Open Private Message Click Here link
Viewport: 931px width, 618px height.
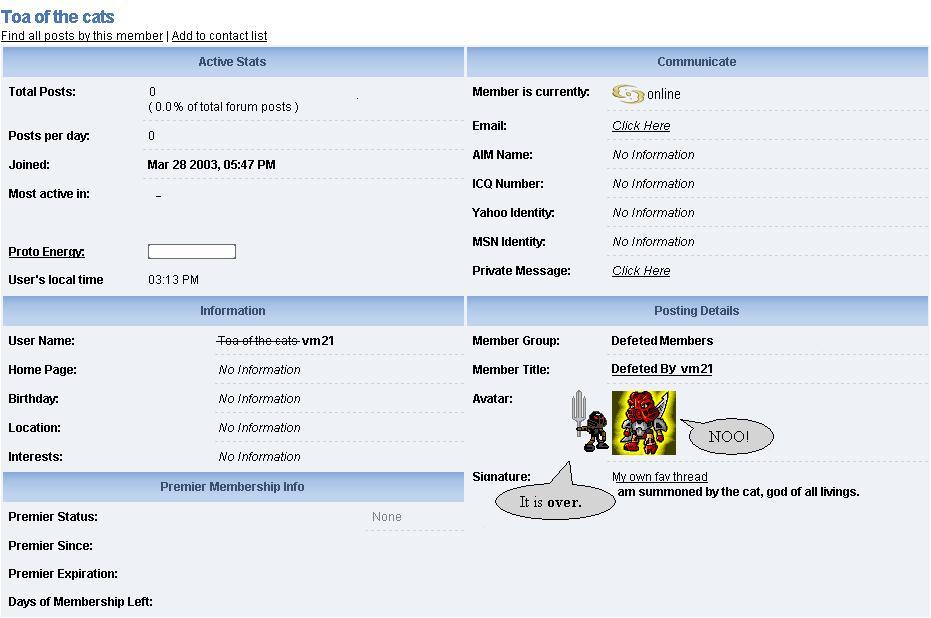pyautogui.click(x=641, y=271)
